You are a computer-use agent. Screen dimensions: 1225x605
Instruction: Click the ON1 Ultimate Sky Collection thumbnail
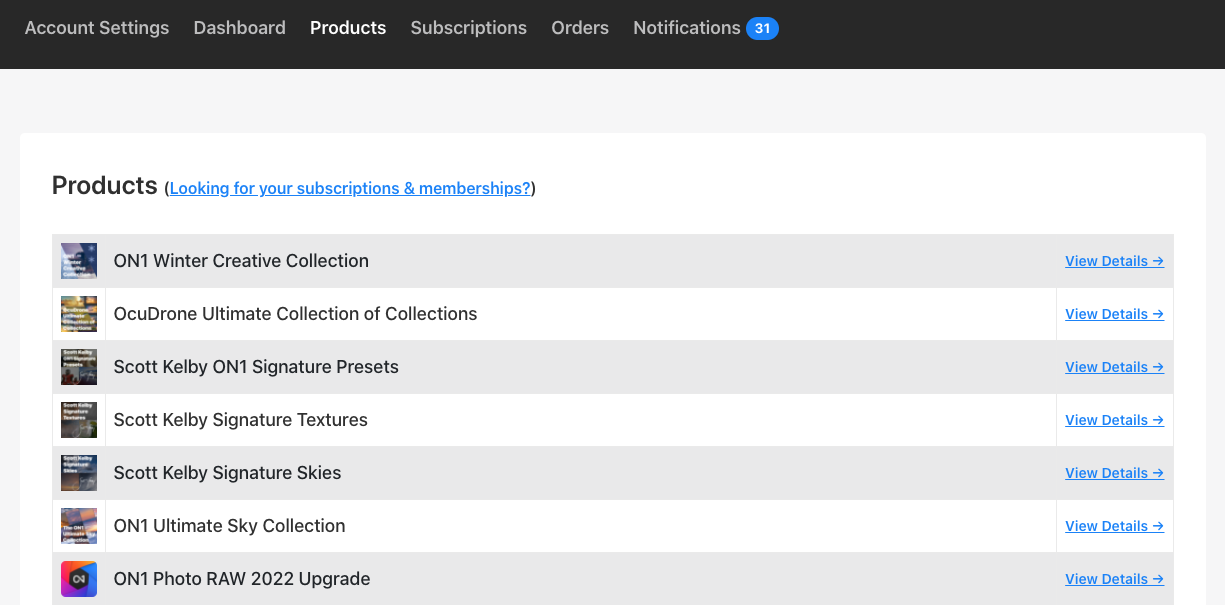pyautogui.click(x=79, y=526)
